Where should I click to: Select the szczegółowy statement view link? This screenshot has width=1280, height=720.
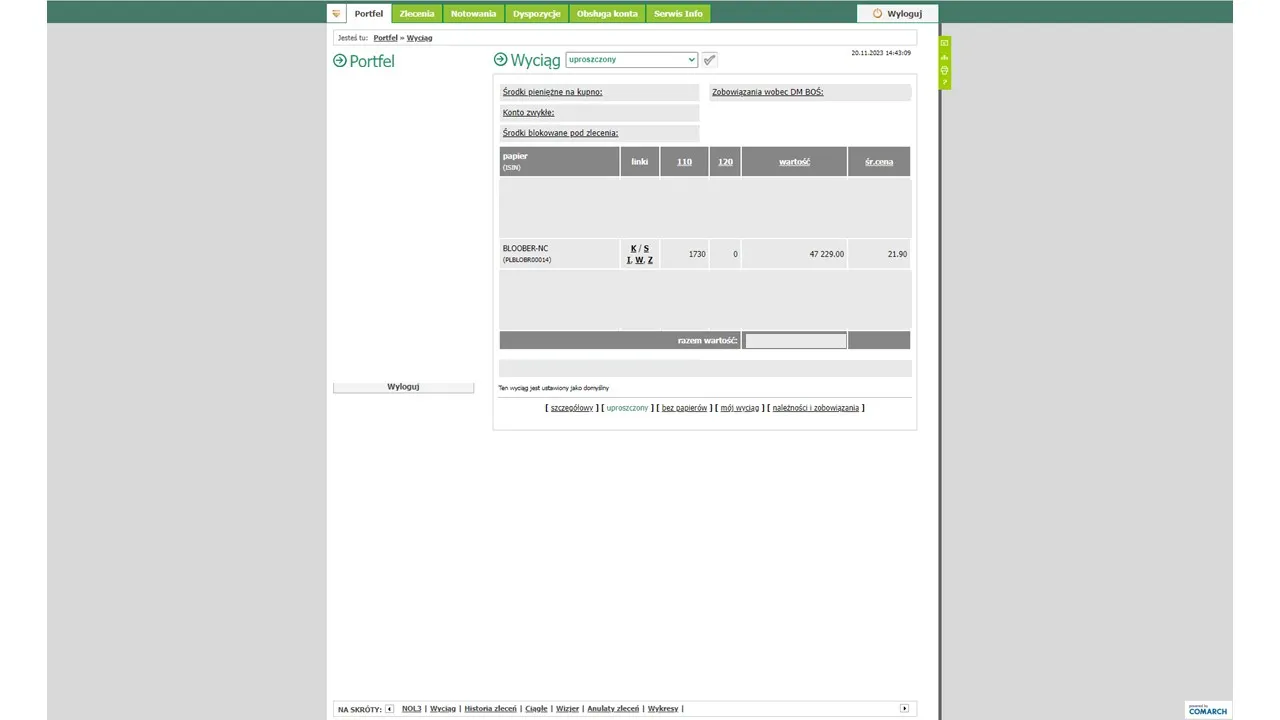572,408
